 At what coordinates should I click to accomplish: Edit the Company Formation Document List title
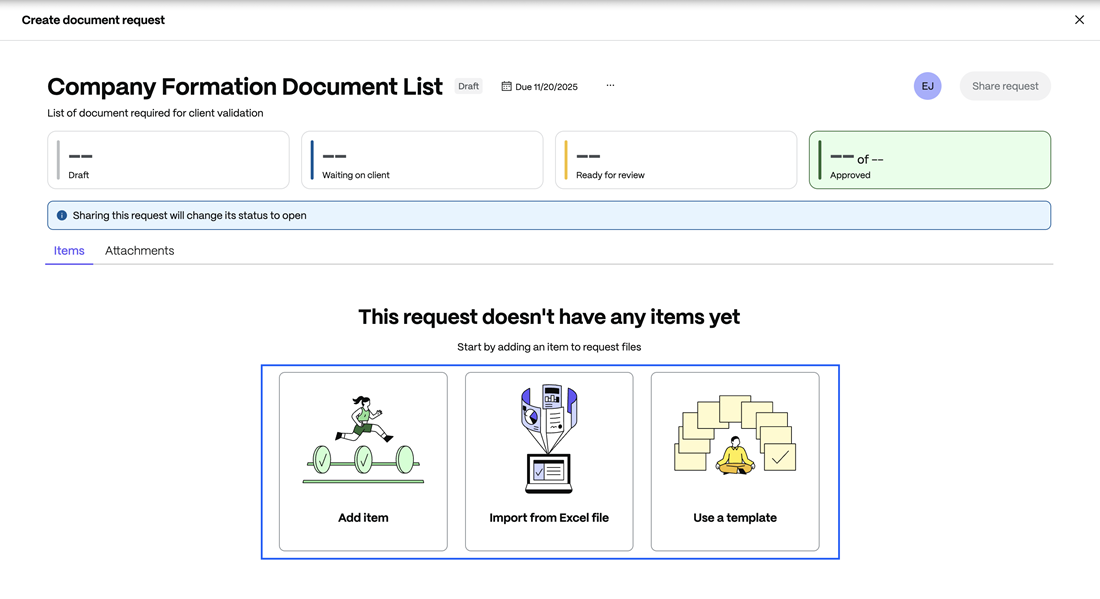pyautogui.click(x=244, y=86)
